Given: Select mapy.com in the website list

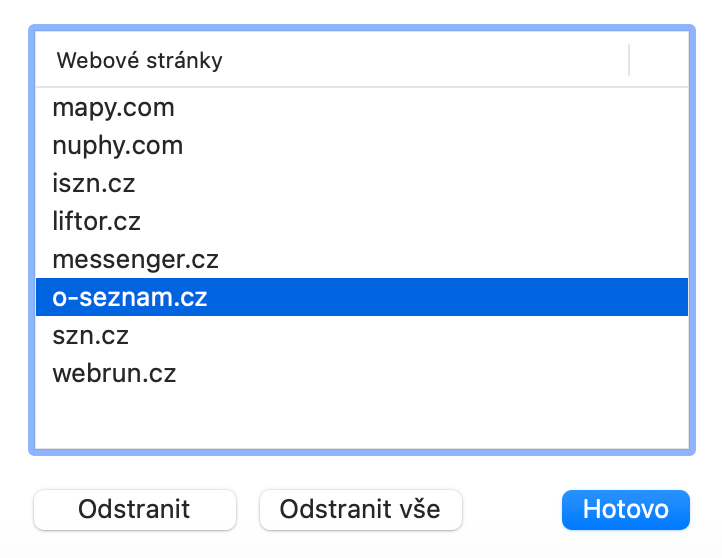Looking at the screenshot, I should pyautogui.click(x=113, y=108).
